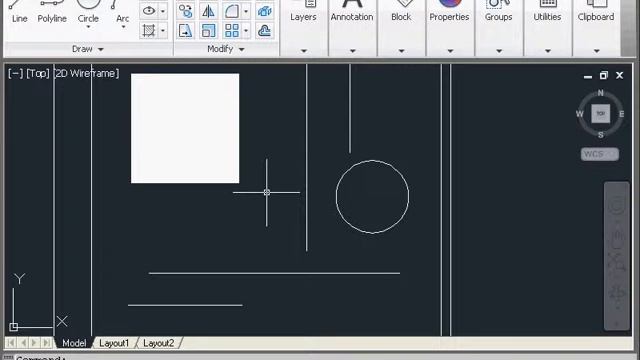Image resolution: width=640 pixels, height=360 pixels.
Task: Expand the arrow below Utilities
Action: pos(548,51)
